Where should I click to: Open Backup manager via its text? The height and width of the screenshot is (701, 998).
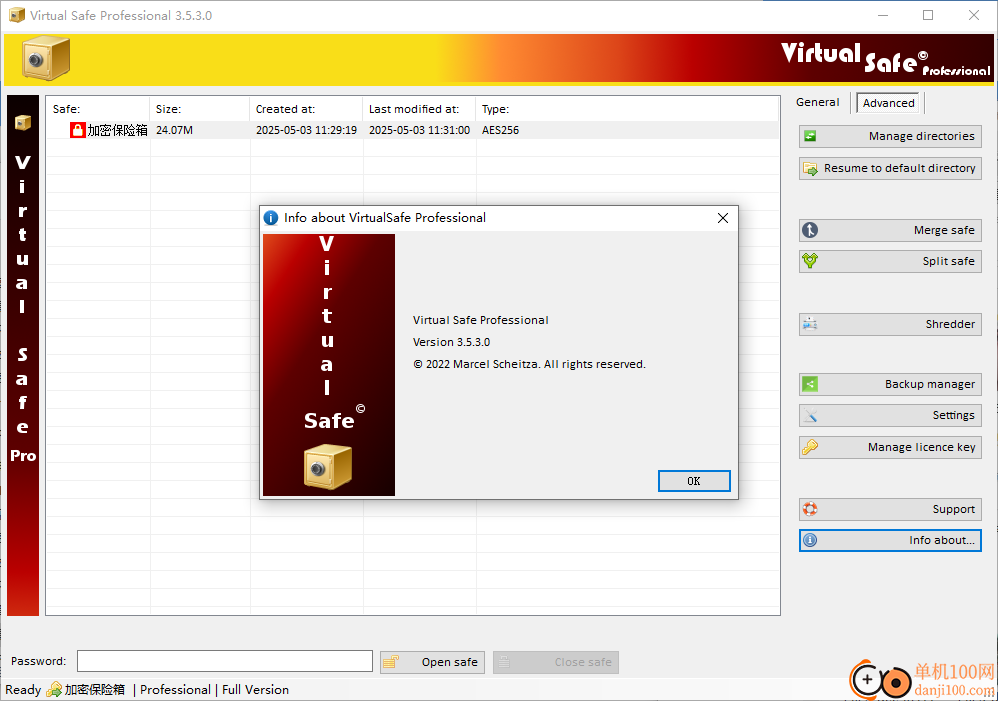coord(929,384)
